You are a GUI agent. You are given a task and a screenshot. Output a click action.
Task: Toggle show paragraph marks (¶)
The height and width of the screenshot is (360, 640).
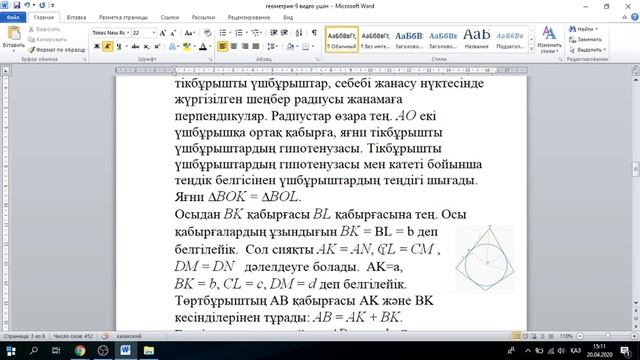(314, 33)
